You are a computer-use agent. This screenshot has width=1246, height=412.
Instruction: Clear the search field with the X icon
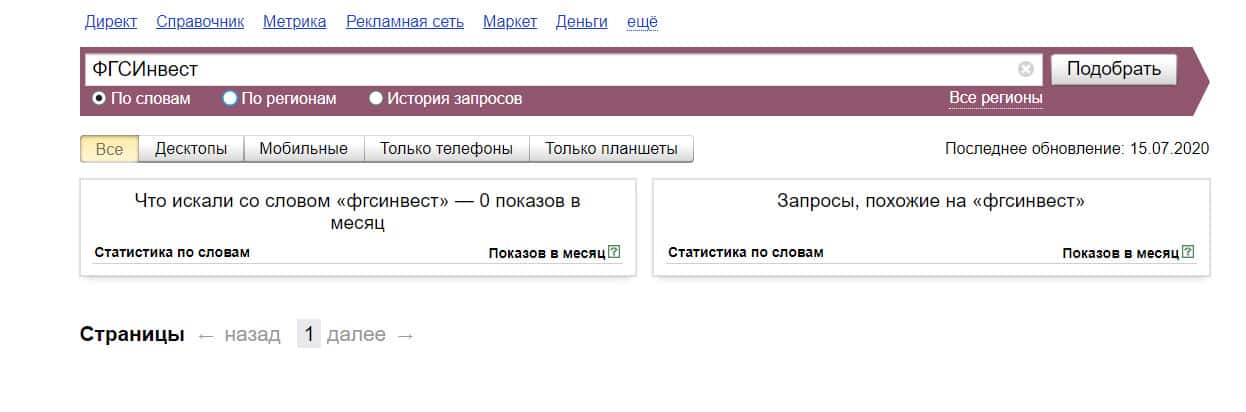[1025, 69]
